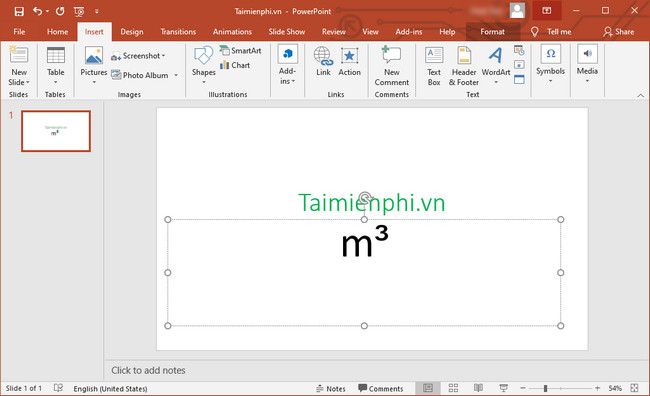The image size is (650, 396).
Task: Switch to Slide Sorter view
Action: click(x=453, y=388)
